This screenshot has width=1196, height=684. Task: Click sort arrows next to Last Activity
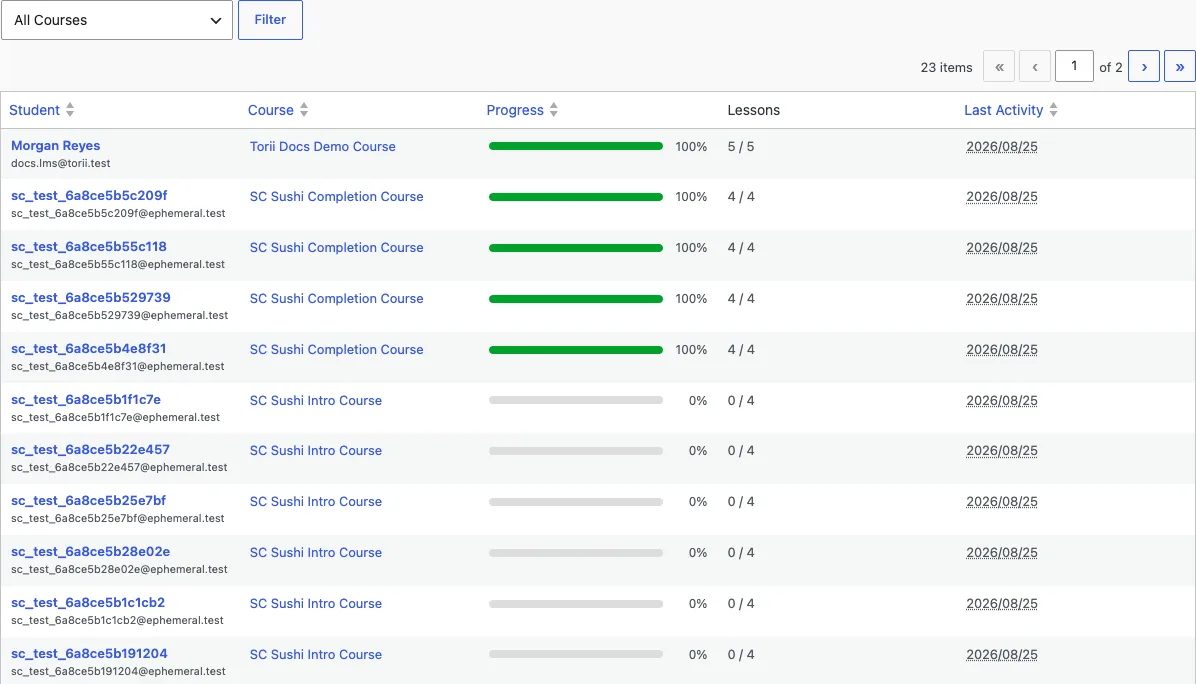[1053, 110]
